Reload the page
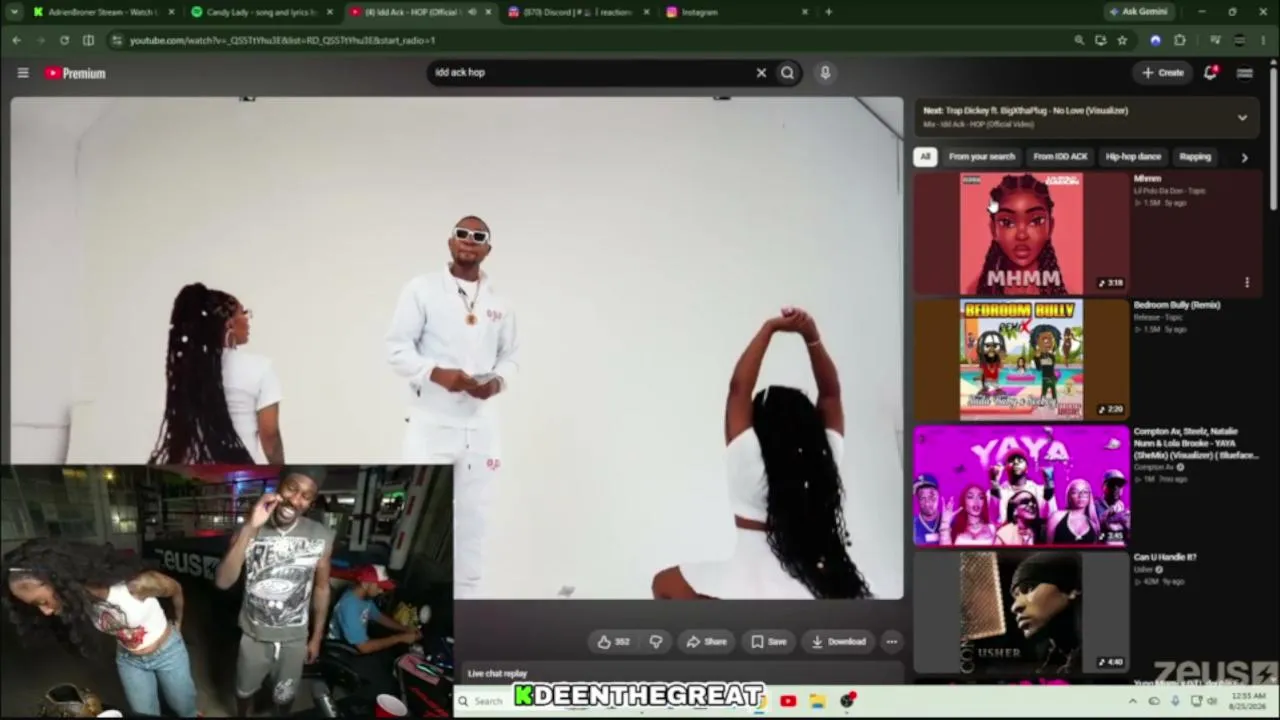This screenshot has height=720, width=1280. coord(64,40)
